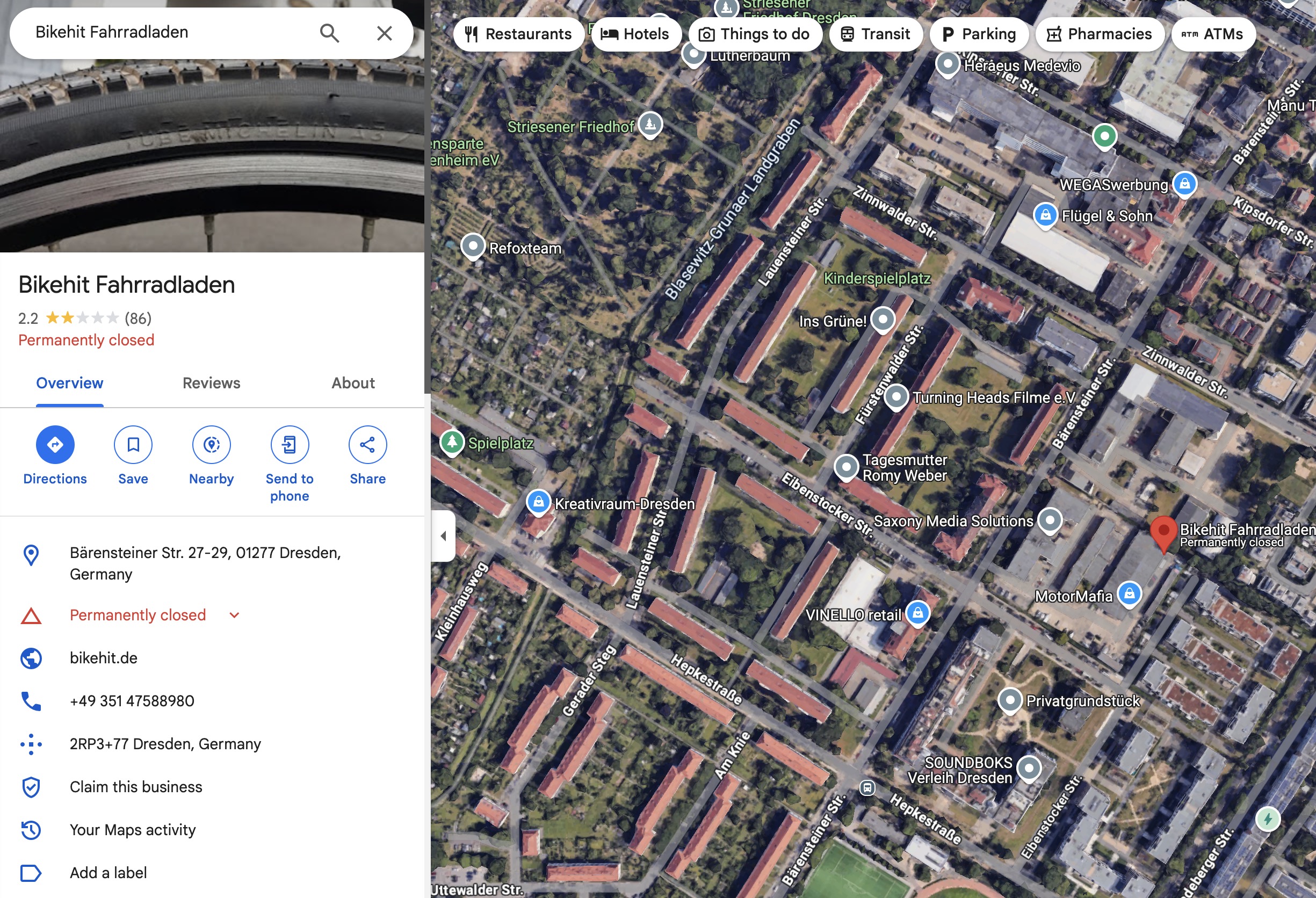Click the Flügel & Sohn shop marker

(1045, 216)
